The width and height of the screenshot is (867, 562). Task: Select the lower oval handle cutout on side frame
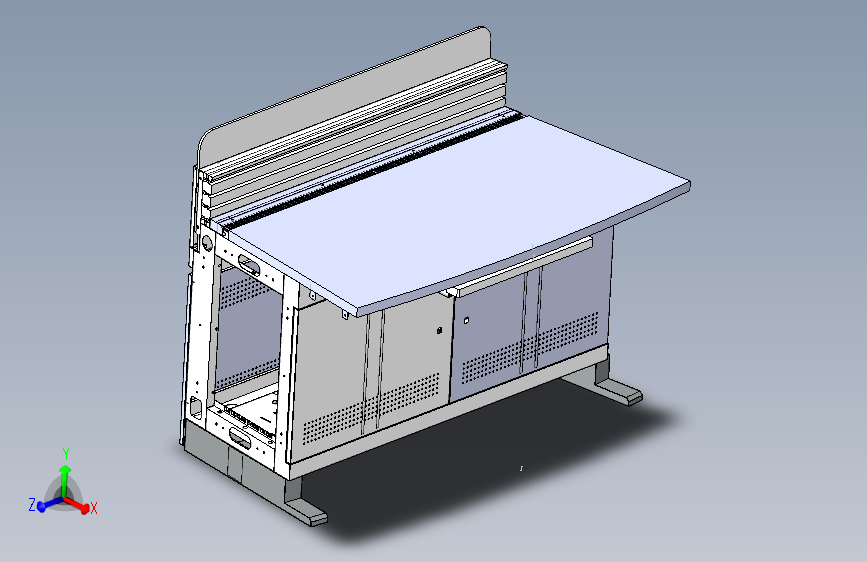coord(239,438)
